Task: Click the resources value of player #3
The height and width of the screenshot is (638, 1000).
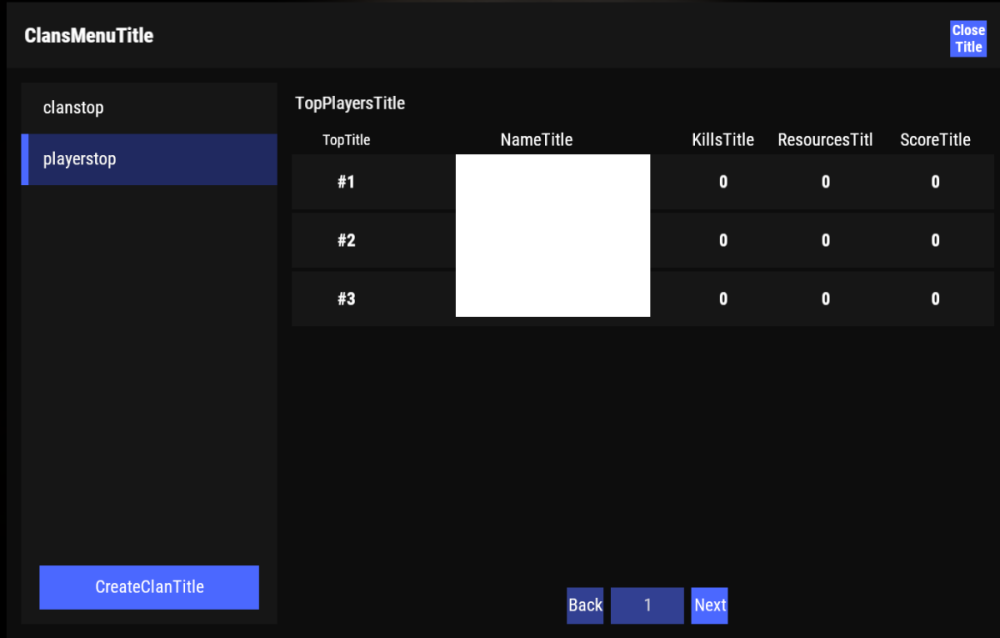Action: [825, 299]
